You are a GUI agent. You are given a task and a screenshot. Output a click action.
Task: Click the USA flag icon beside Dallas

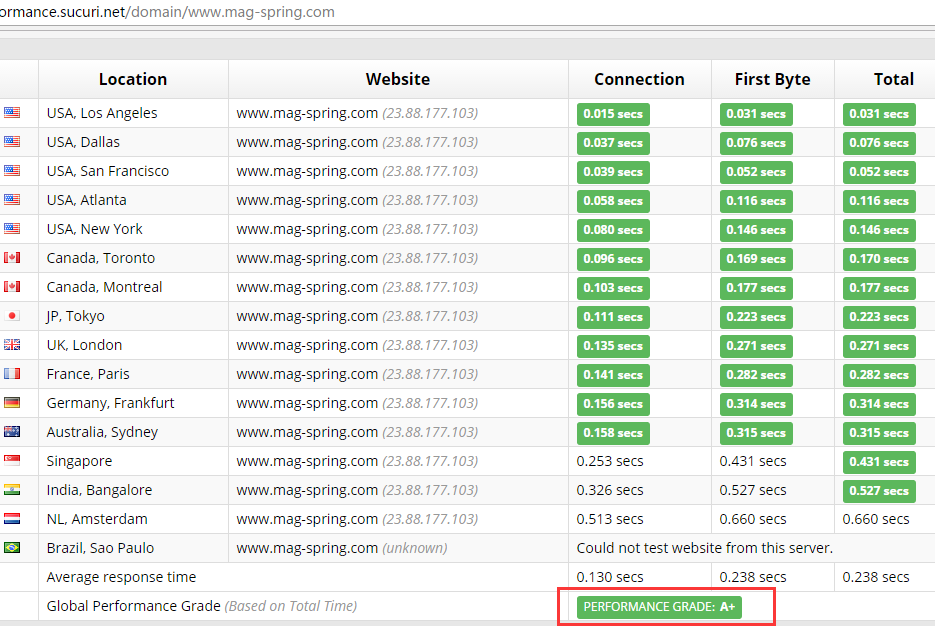tap(12, 142)
